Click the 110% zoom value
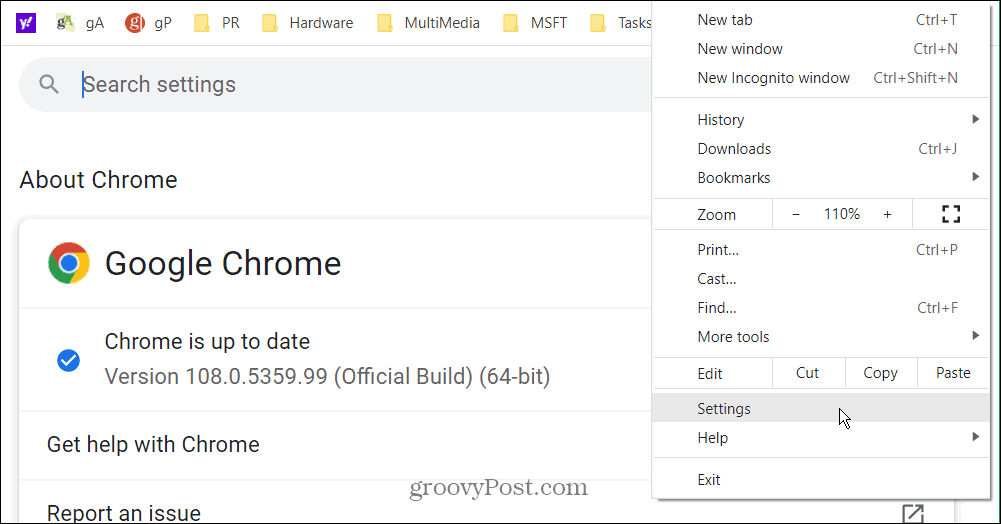 pyautogui.click(x=841, y=214)
